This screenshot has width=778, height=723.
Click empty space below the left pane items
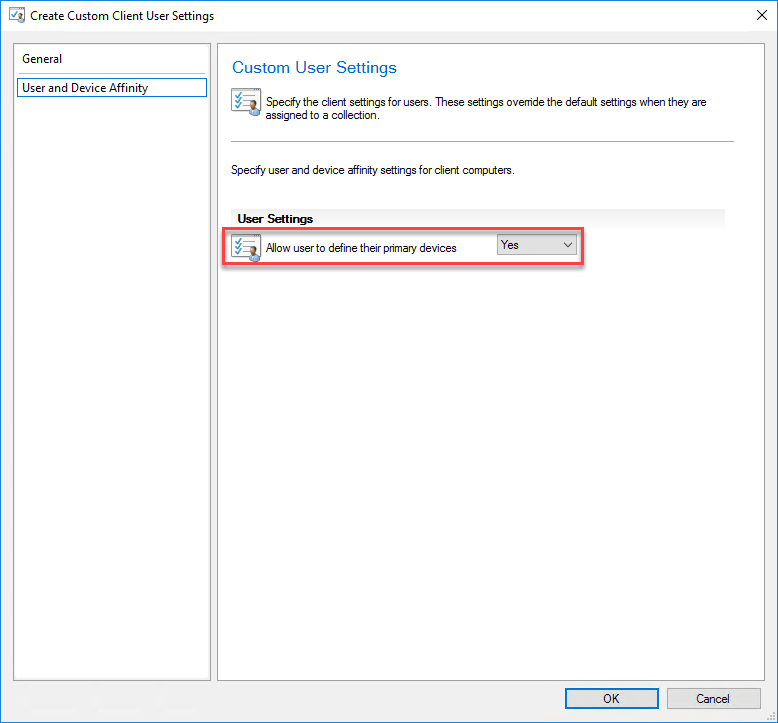[x=112, y=400]
